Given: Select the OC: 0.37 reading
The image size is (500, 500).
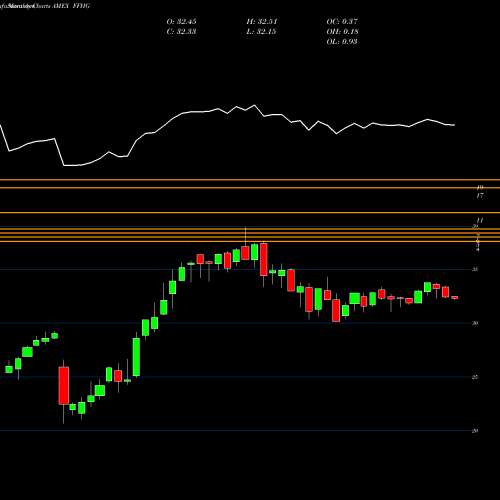Looking at the screenshot, I should click(x=342, y=22).
